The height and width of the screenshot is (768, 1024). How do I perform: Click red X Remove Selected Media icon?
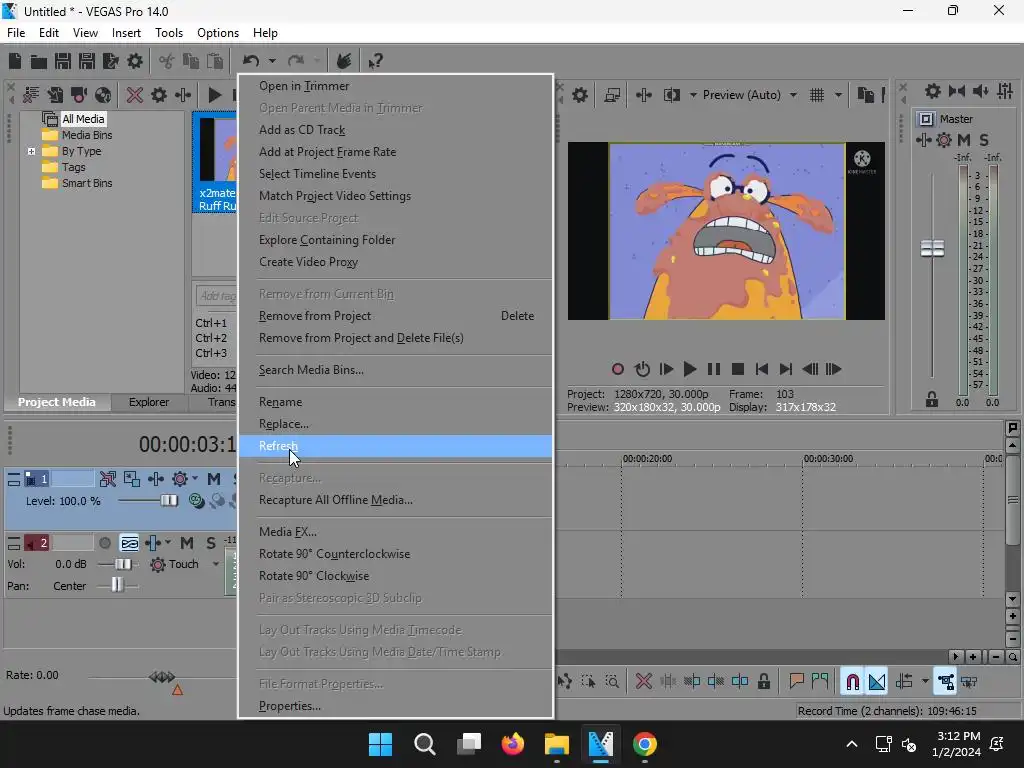pos(135,95)
